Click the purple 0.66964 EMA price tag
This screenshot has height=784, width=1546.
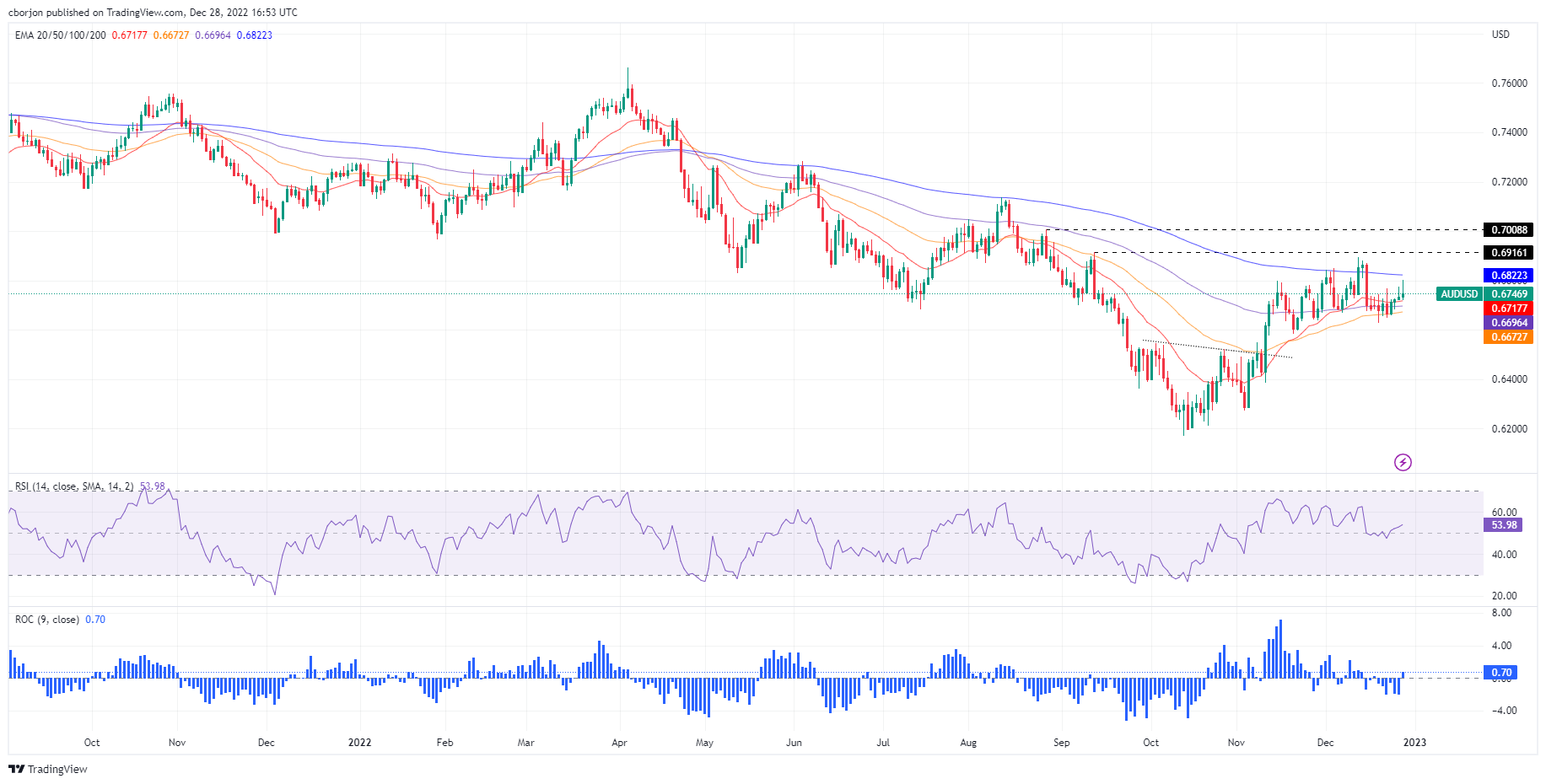point(1509,323)
